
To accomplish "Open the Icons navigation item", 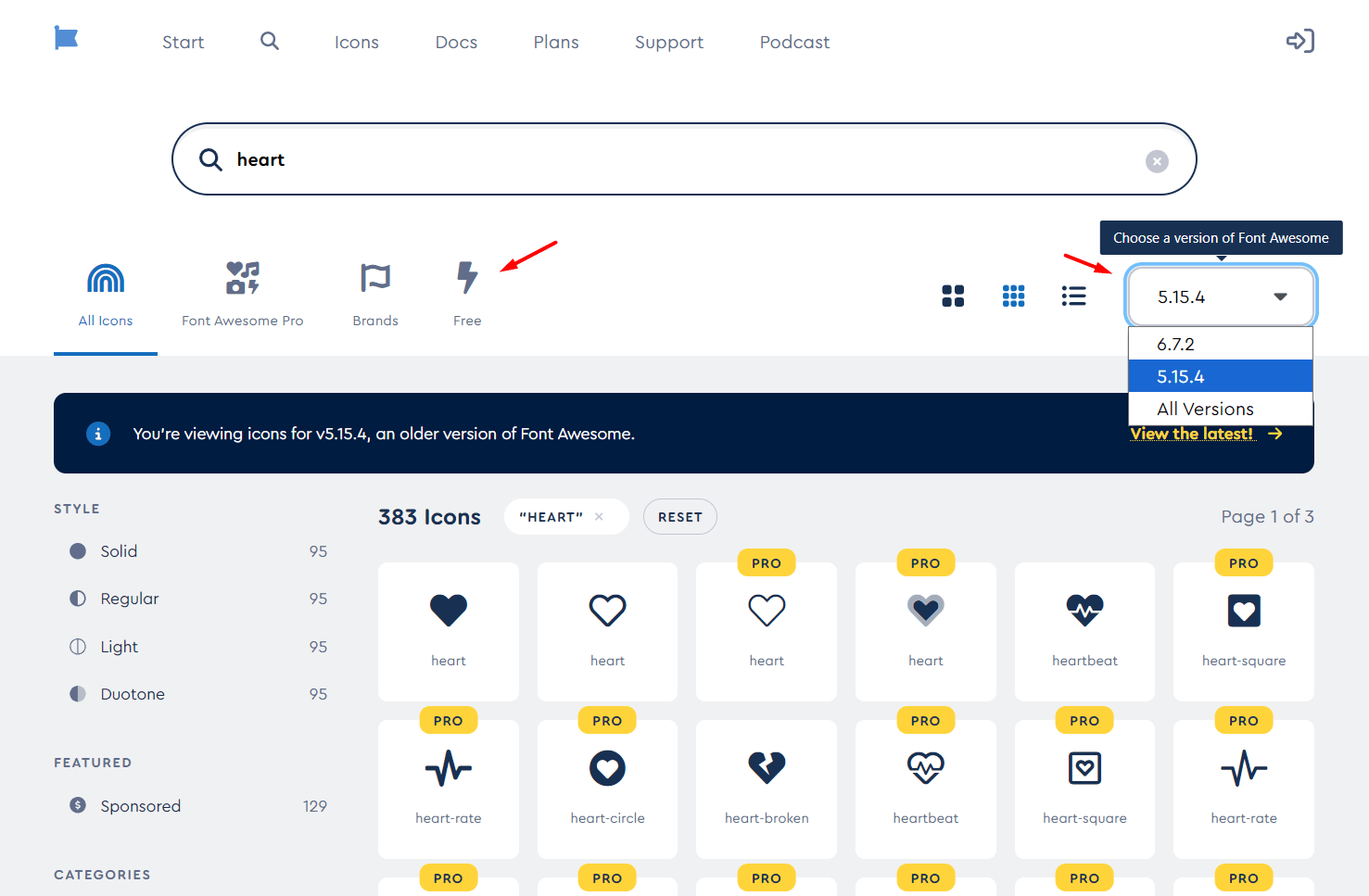I will coord(357,42).
